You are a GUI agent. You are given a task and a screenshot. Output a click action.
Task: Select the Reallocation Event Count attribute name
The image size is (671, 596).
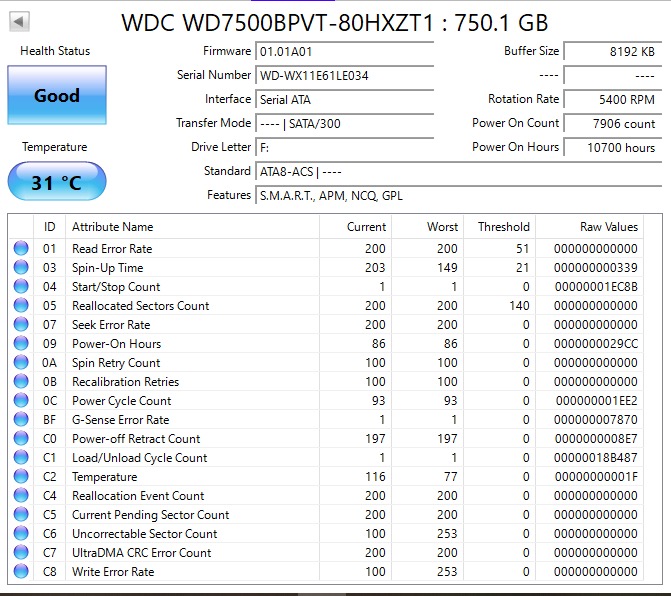tap(138, 495)
